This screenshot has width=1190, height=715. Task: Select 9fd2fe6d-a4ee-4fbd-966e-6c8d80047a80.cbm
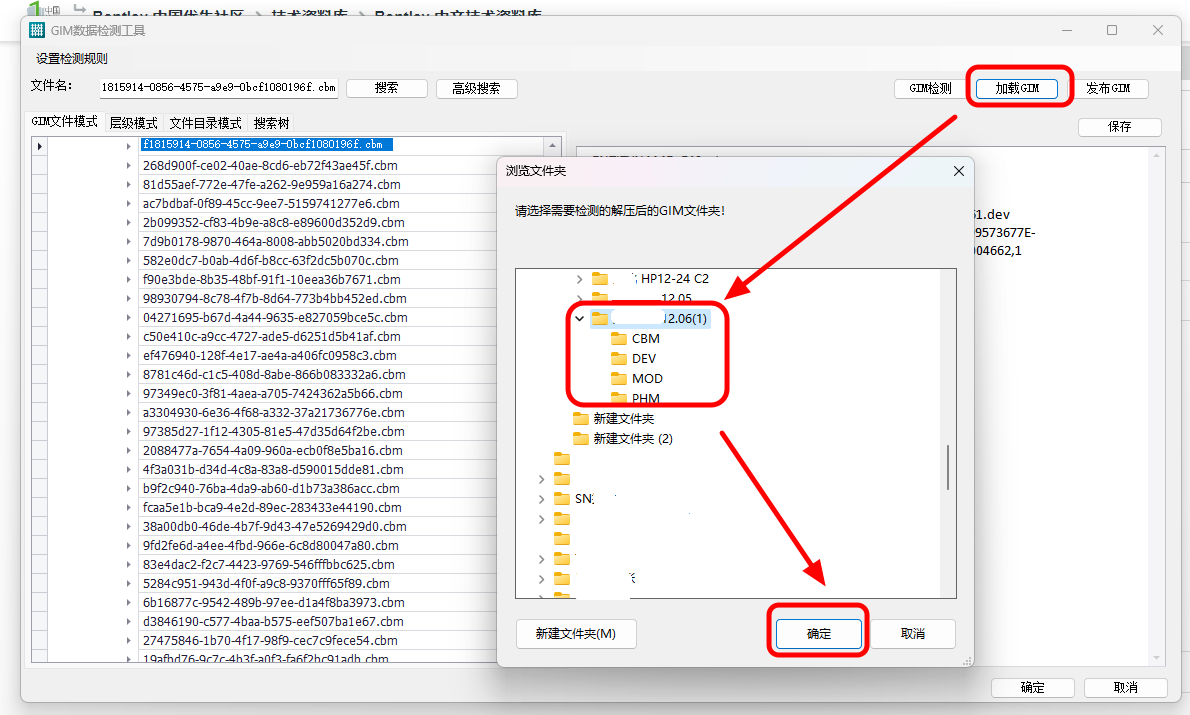click(x=271, y=545)
